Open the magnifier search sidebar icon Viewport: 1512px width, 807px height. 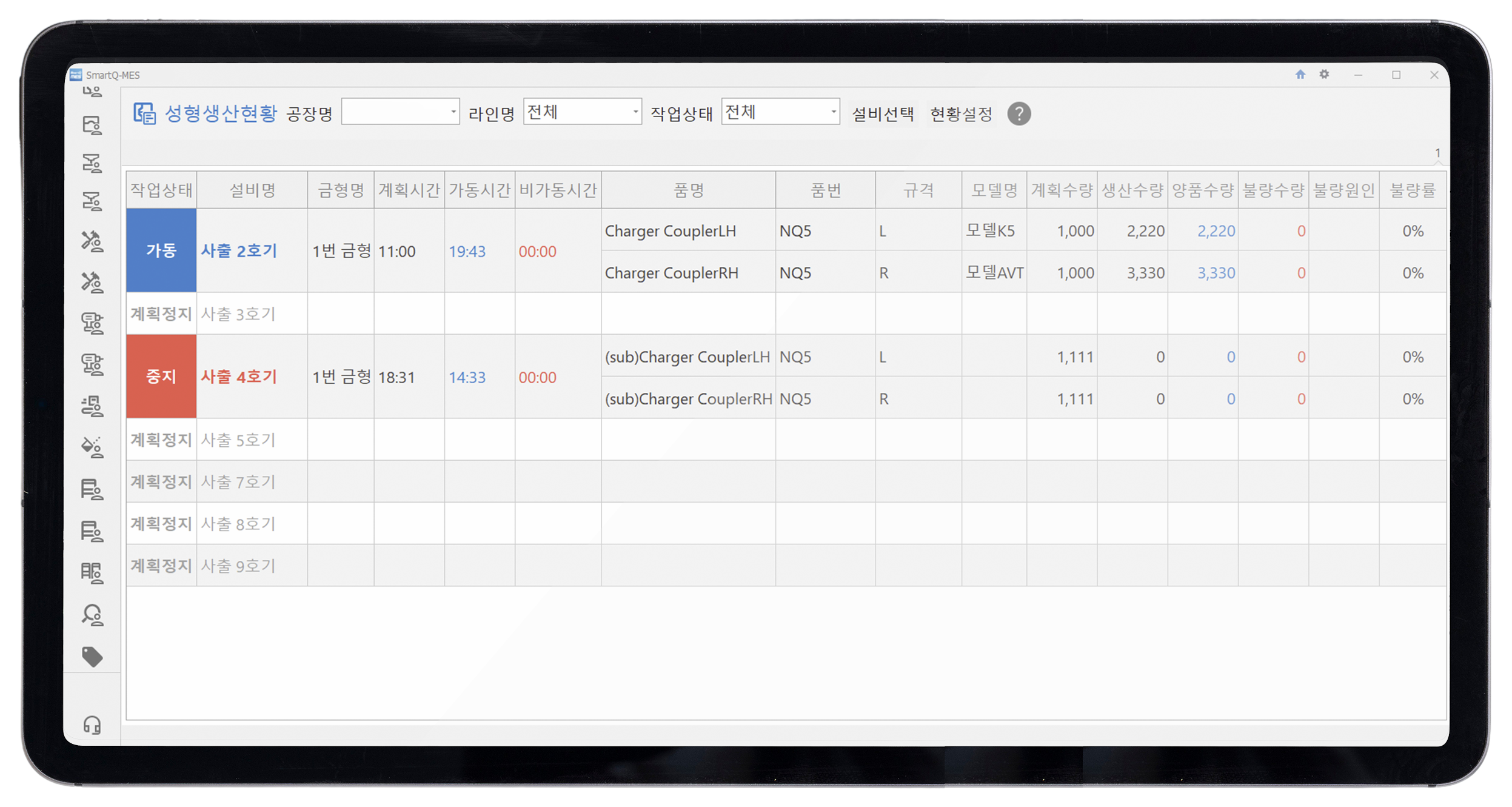coord(92,615)
